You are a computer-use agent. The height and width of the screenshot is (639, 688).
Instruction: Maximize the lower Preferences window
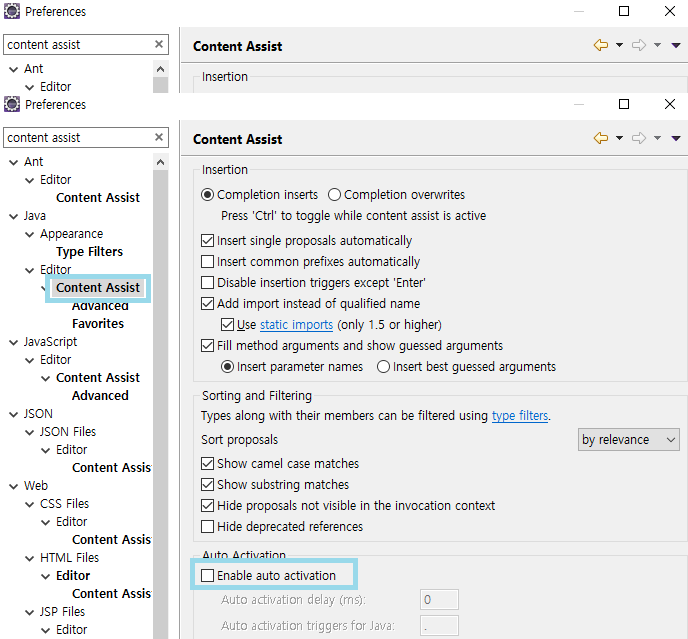click(624, 104)
